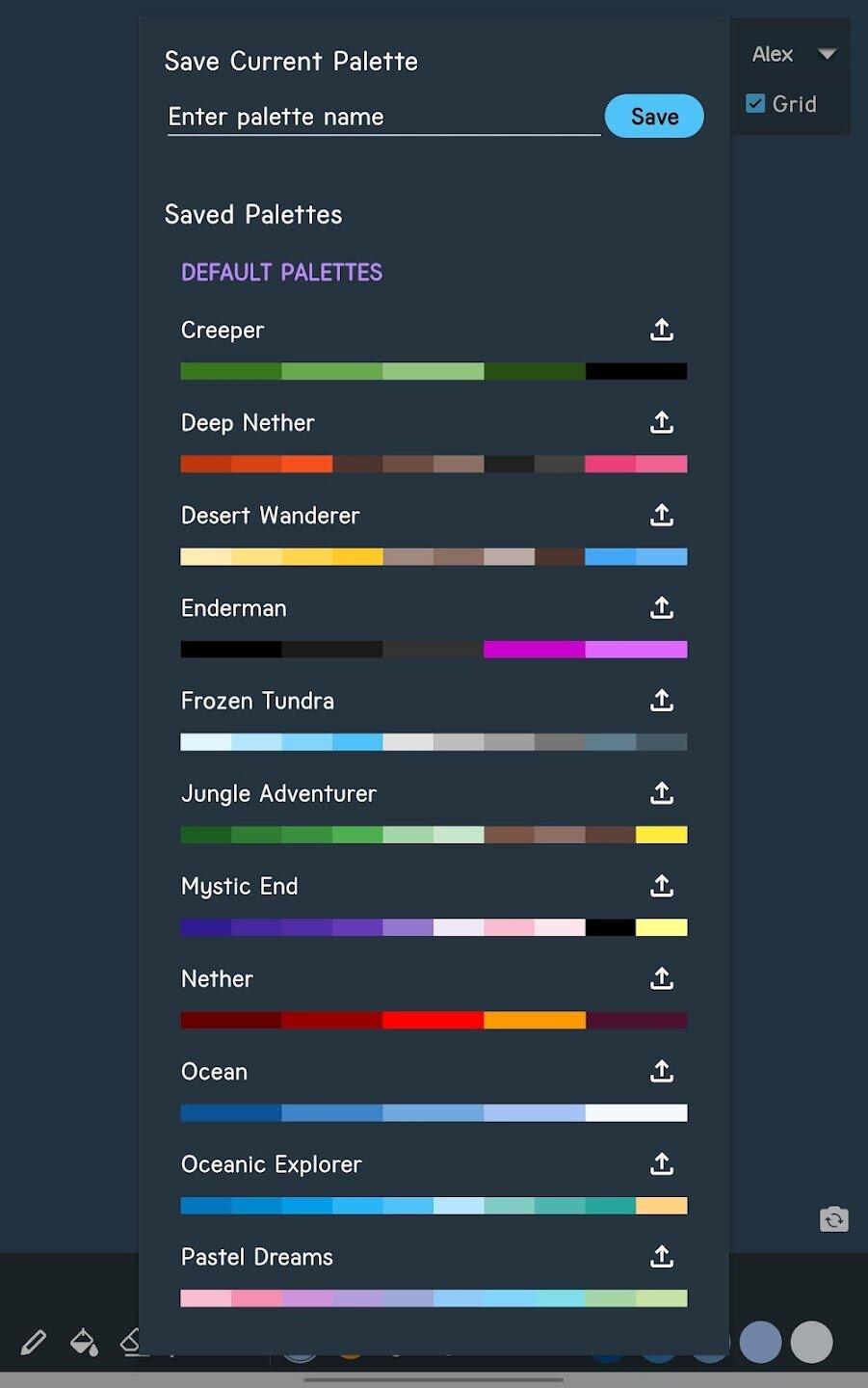The width and height of the screenshot is (868, 1388).
Task: Load the Ocean palette icon
Action: 662,1071
